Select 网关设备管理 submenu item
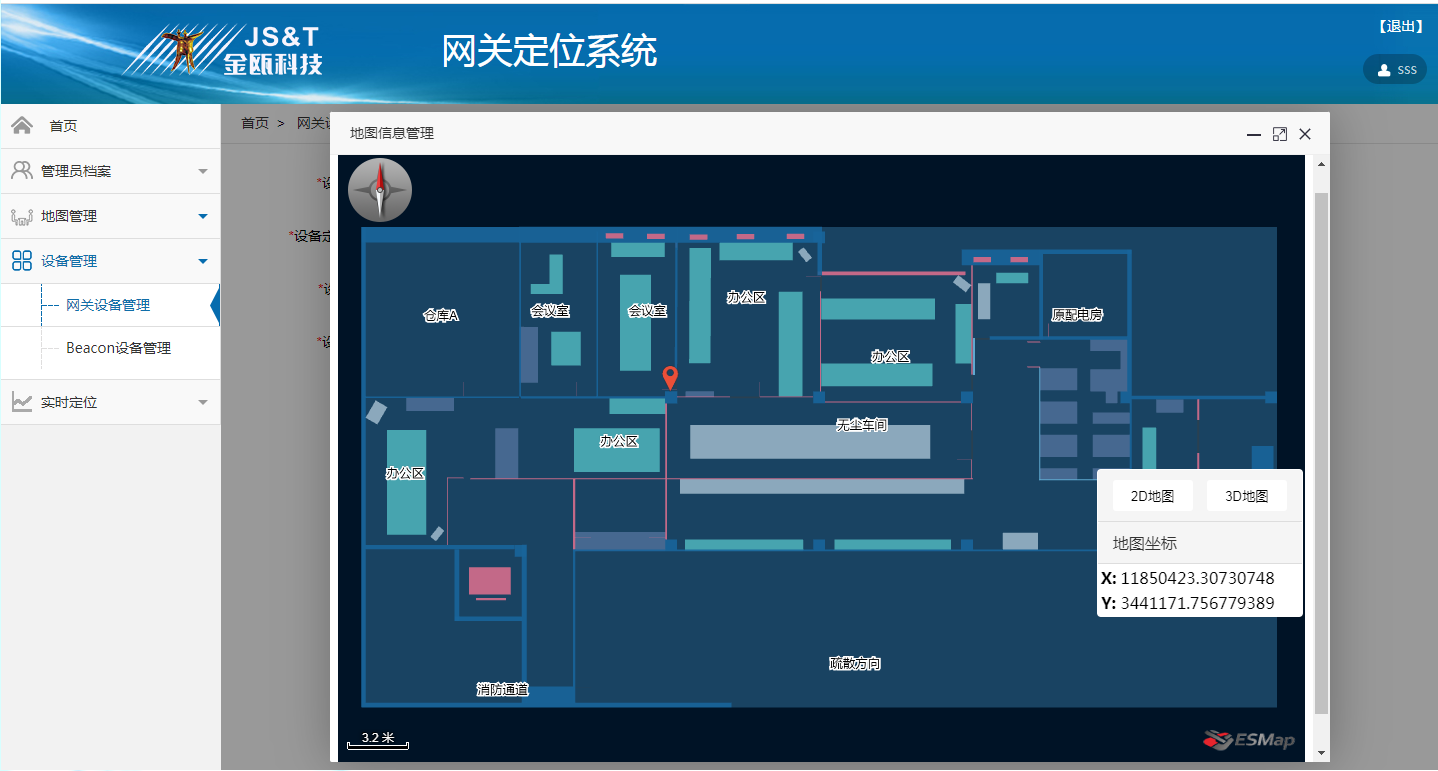Image resolution: width=1438 pixels, height=771 pixels. (108, 305)
